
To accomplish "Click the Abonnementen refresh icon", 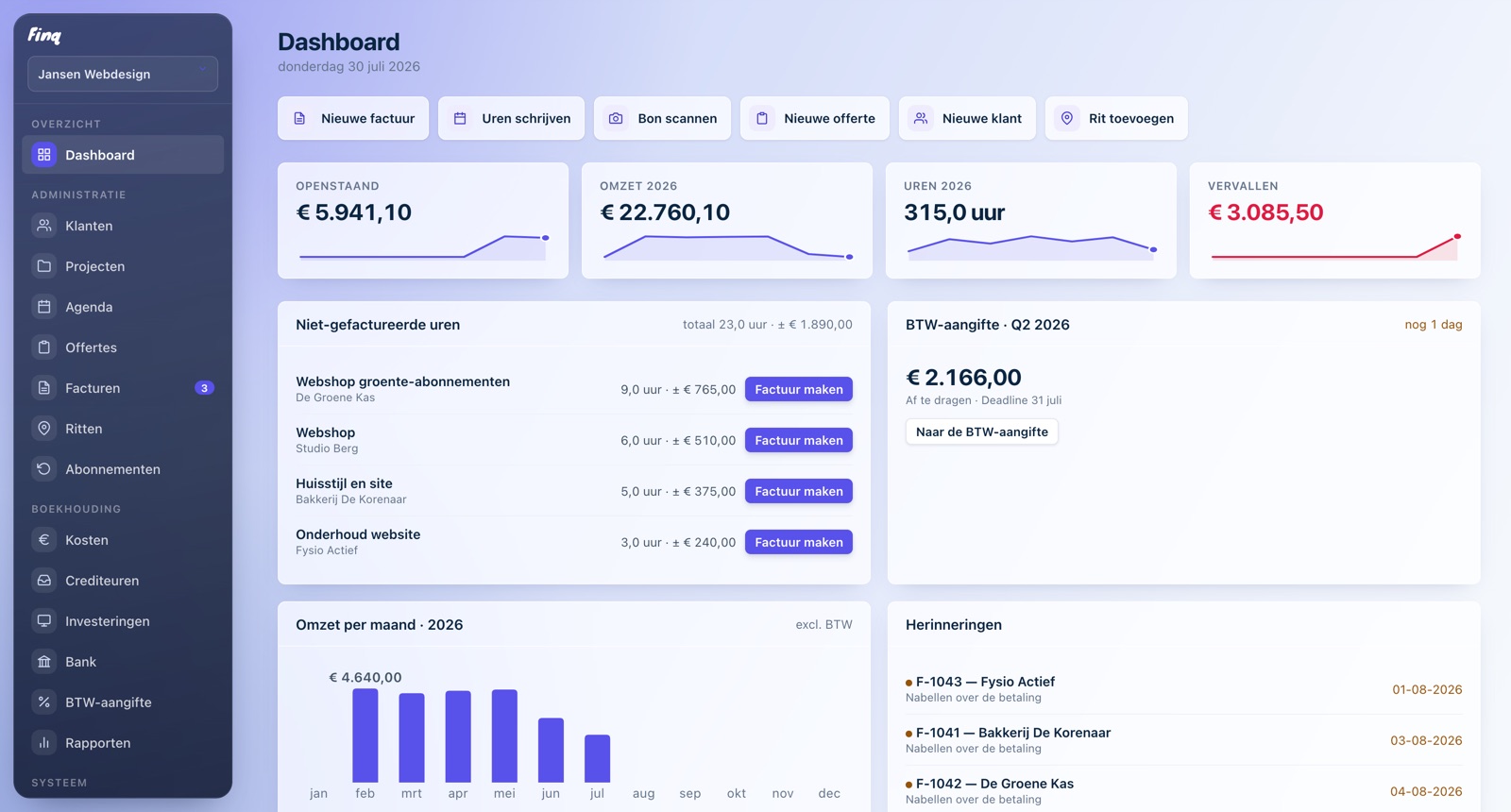I will [44, 469].
